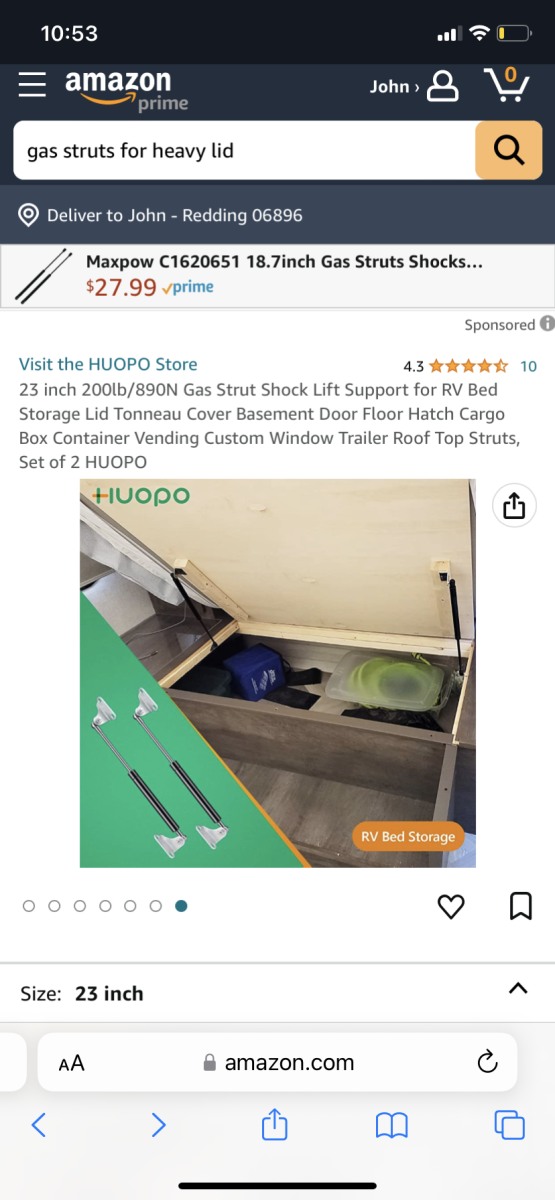The height and width of the screenshot is (1200, 555).
Task: Show Safari tabs overview
Action: coord(510,1125)
